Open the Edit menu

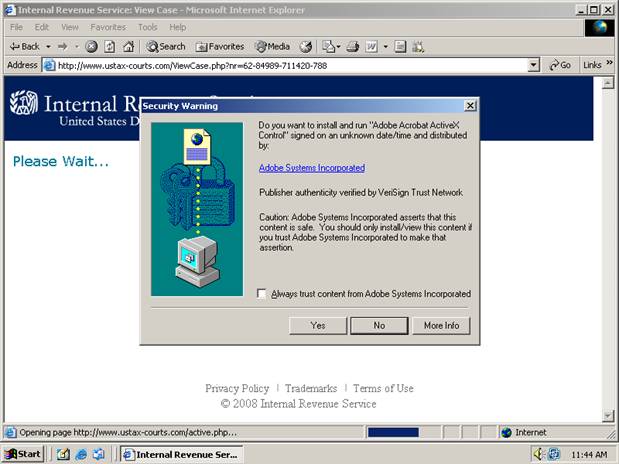(x=41, y=27)
